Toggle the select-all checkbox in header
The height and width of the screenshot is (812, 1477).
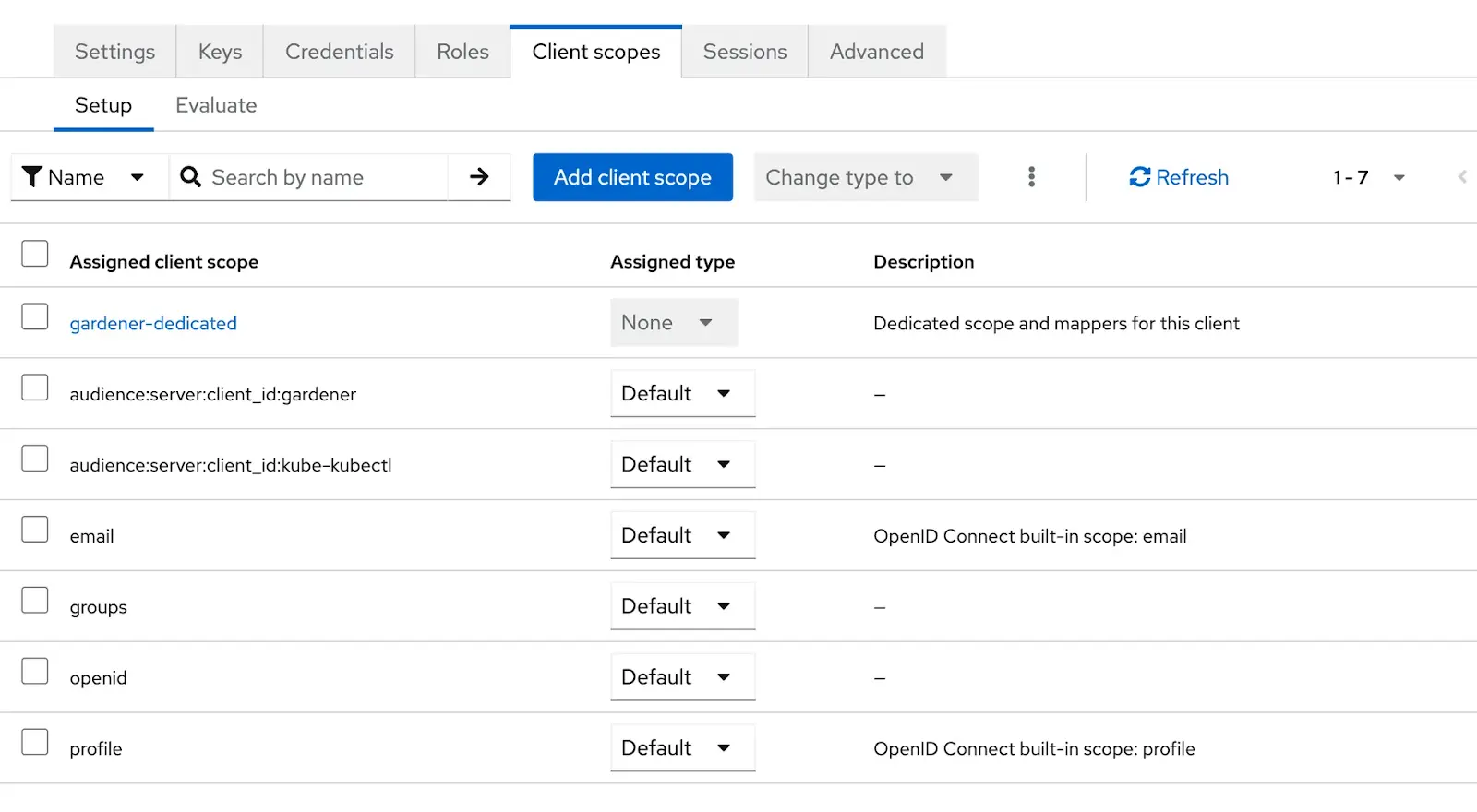[35, 253]
